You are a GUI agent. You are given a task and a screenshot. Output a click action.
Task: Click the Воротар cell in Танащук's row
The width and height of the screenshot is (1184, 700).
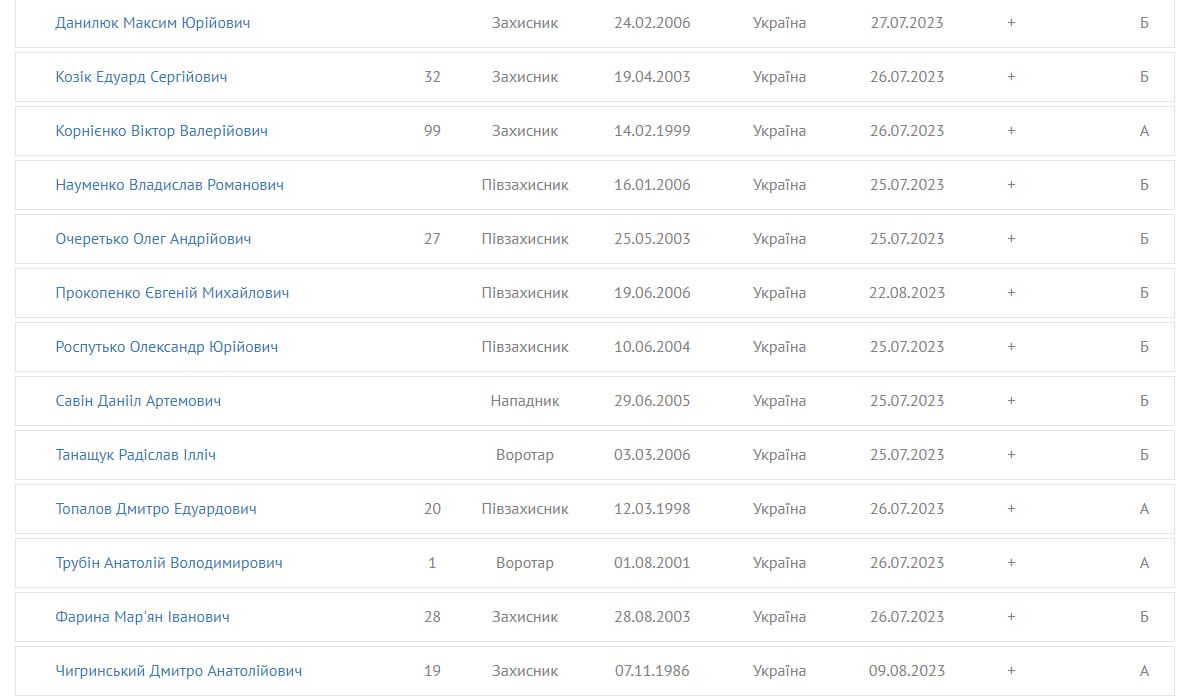tap(525, 455)
